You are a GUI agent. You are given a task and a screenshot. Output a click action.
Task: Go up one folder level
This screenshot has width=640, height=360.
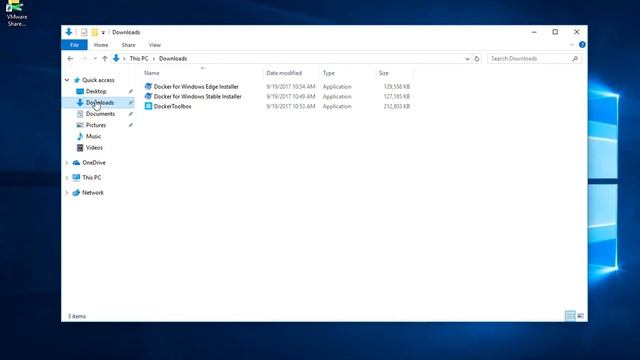click(x=105, y=59)
